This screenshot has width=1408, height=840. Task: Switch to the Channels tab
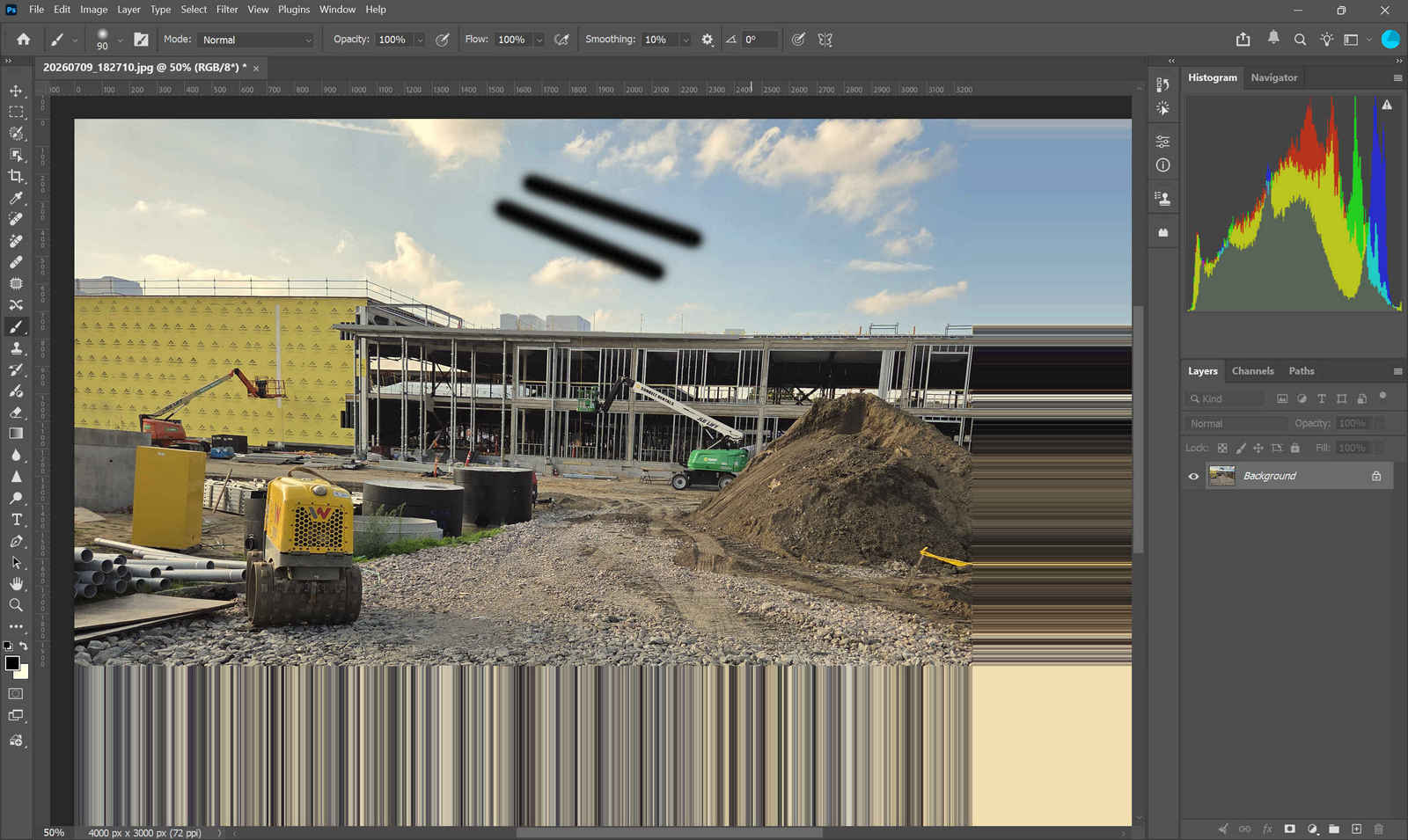click(x=1252, y=371)
